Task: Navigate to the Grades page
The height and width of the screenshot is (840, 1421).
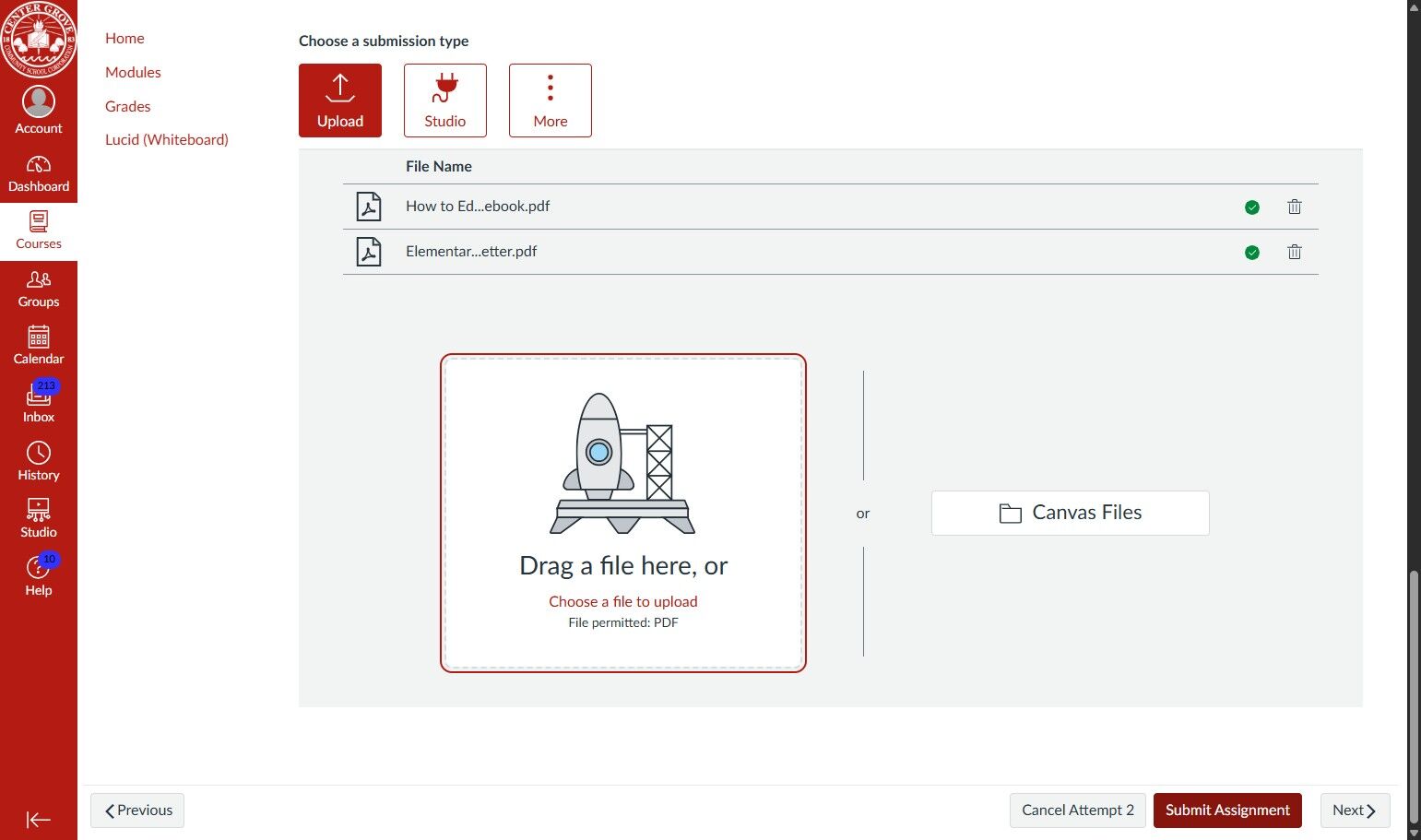Action: coord(127,106)
